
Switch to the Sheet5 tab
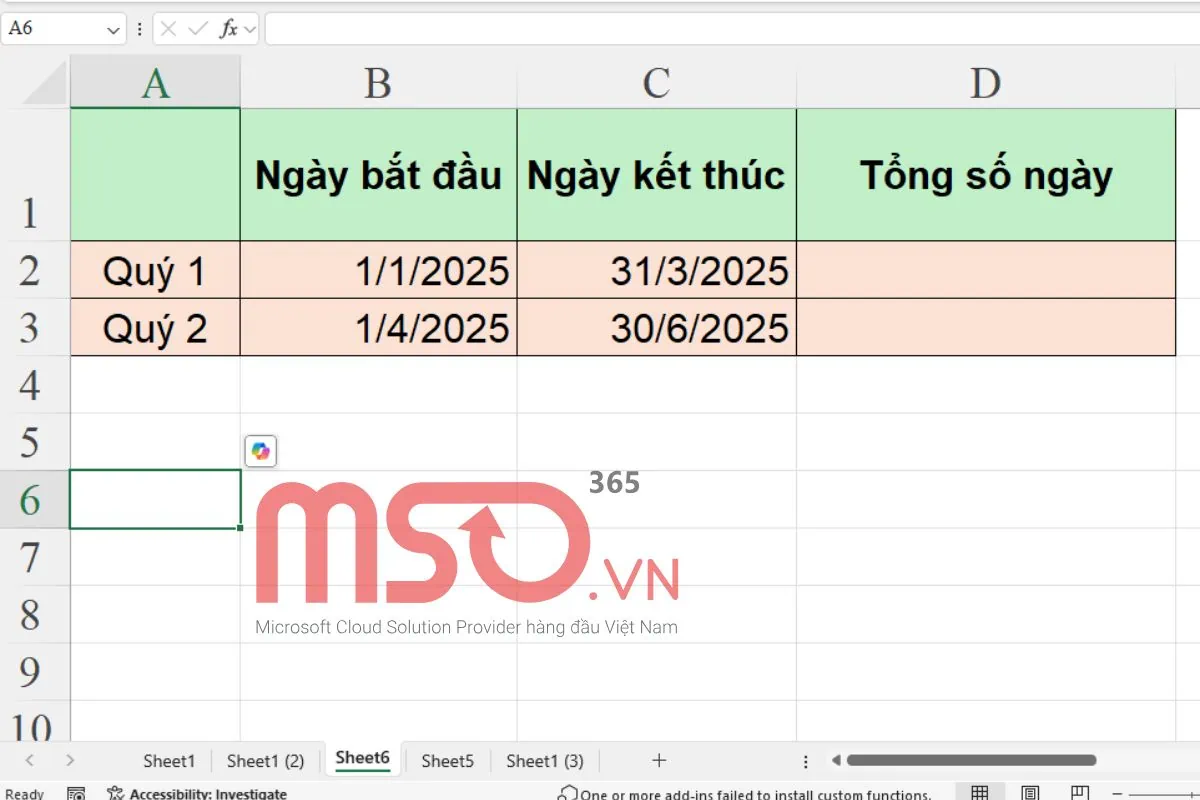click(x=447, y=761)
